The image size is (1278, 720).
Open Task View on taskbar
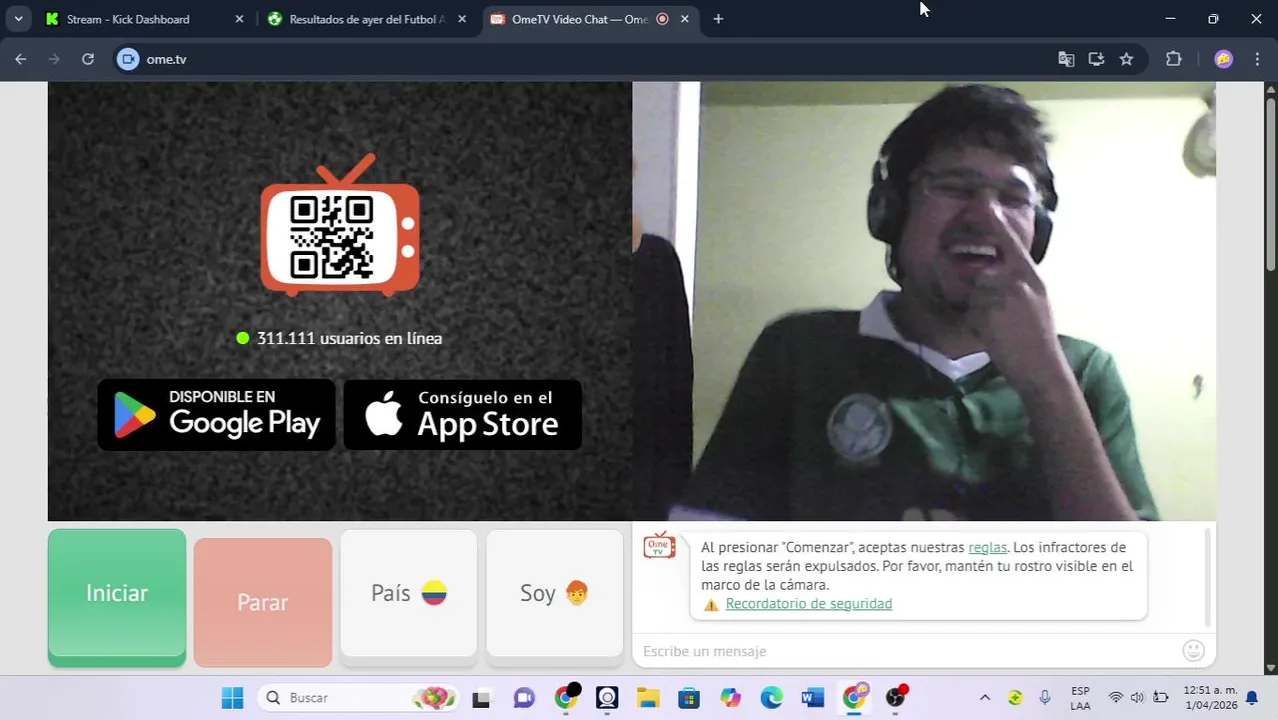[481, 698]
